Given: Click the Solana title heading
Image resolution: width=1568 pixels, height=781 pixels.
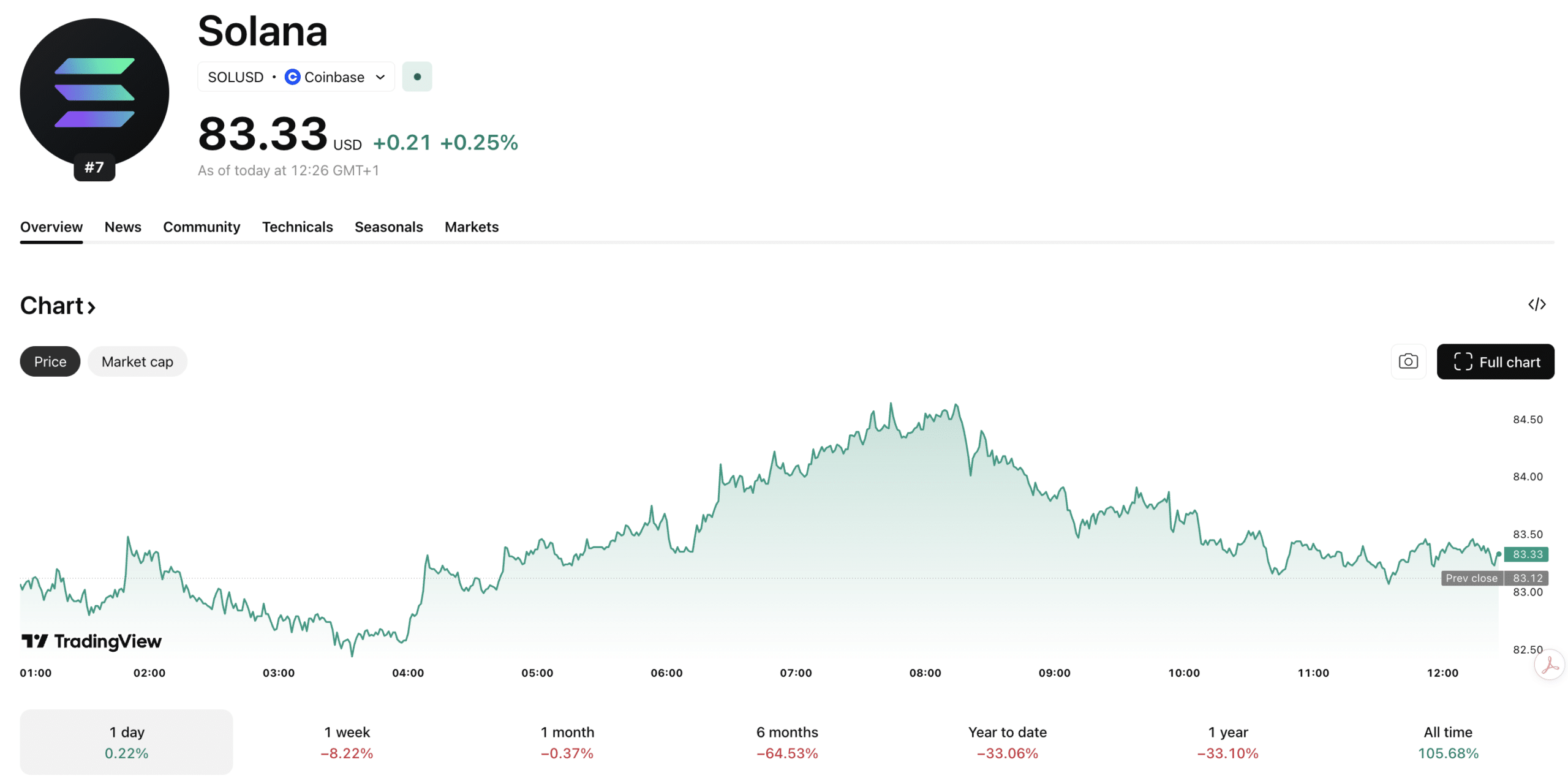Looking at the screenshot, I should [x=263, y=31].
